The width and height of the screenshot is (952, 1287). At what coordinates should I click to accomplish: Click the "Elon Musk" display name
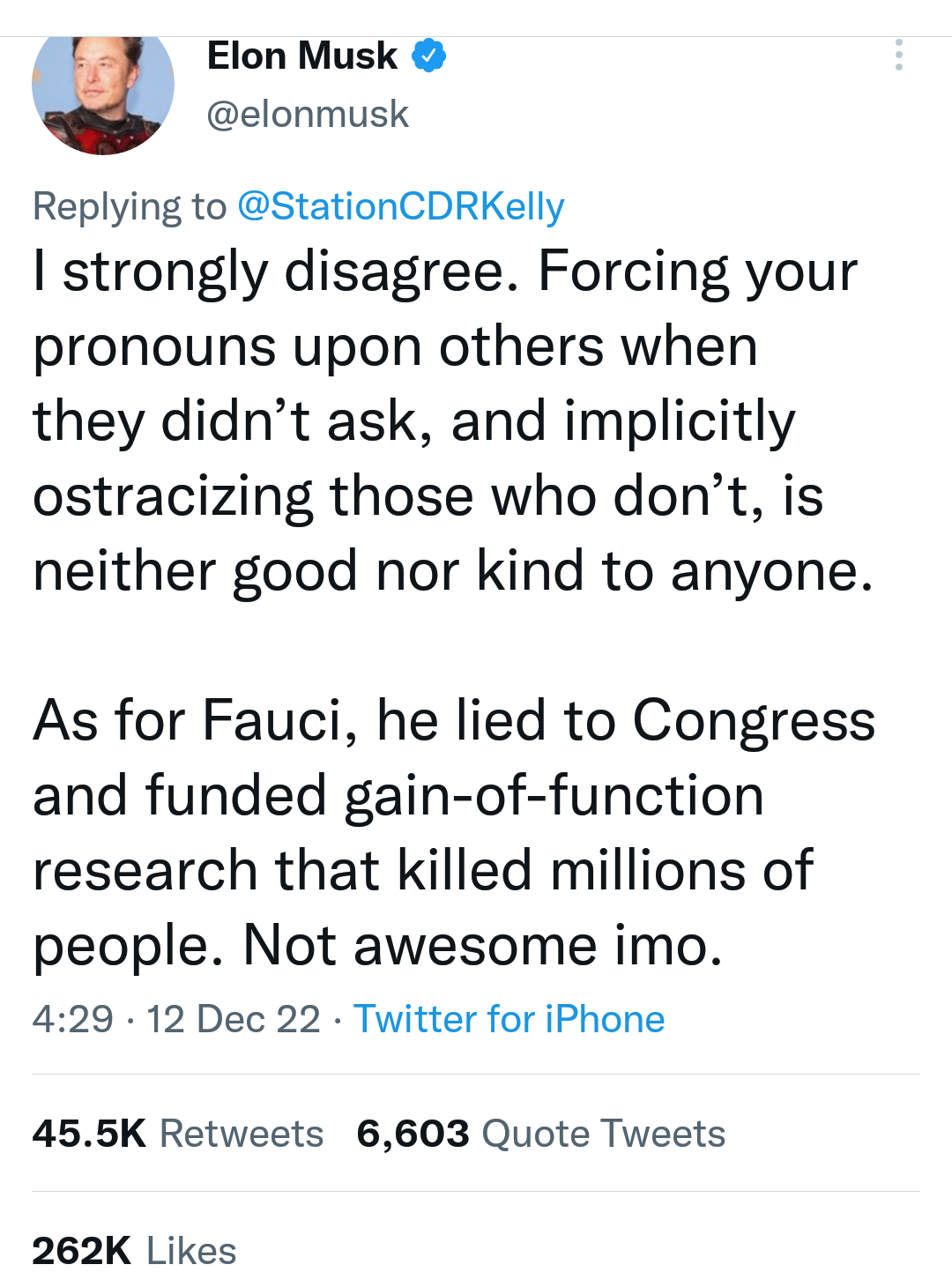point(301,56)
